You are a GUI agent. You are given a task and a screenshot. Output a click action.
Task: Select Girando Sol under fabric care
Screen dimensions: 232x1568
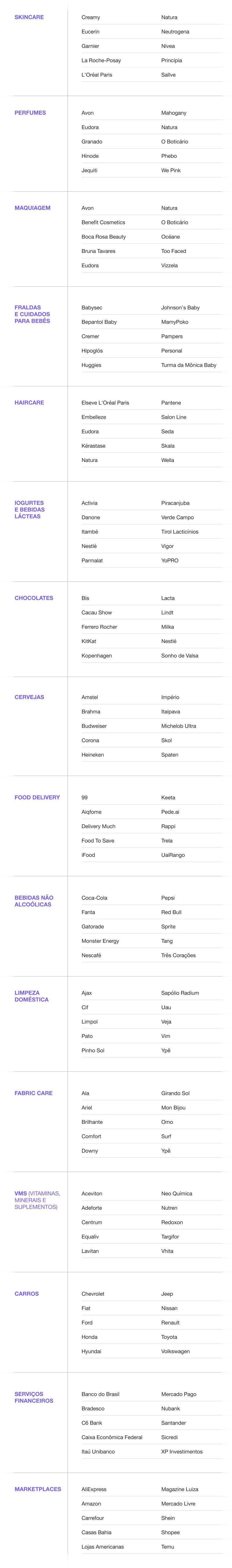tap(175, 1093)
